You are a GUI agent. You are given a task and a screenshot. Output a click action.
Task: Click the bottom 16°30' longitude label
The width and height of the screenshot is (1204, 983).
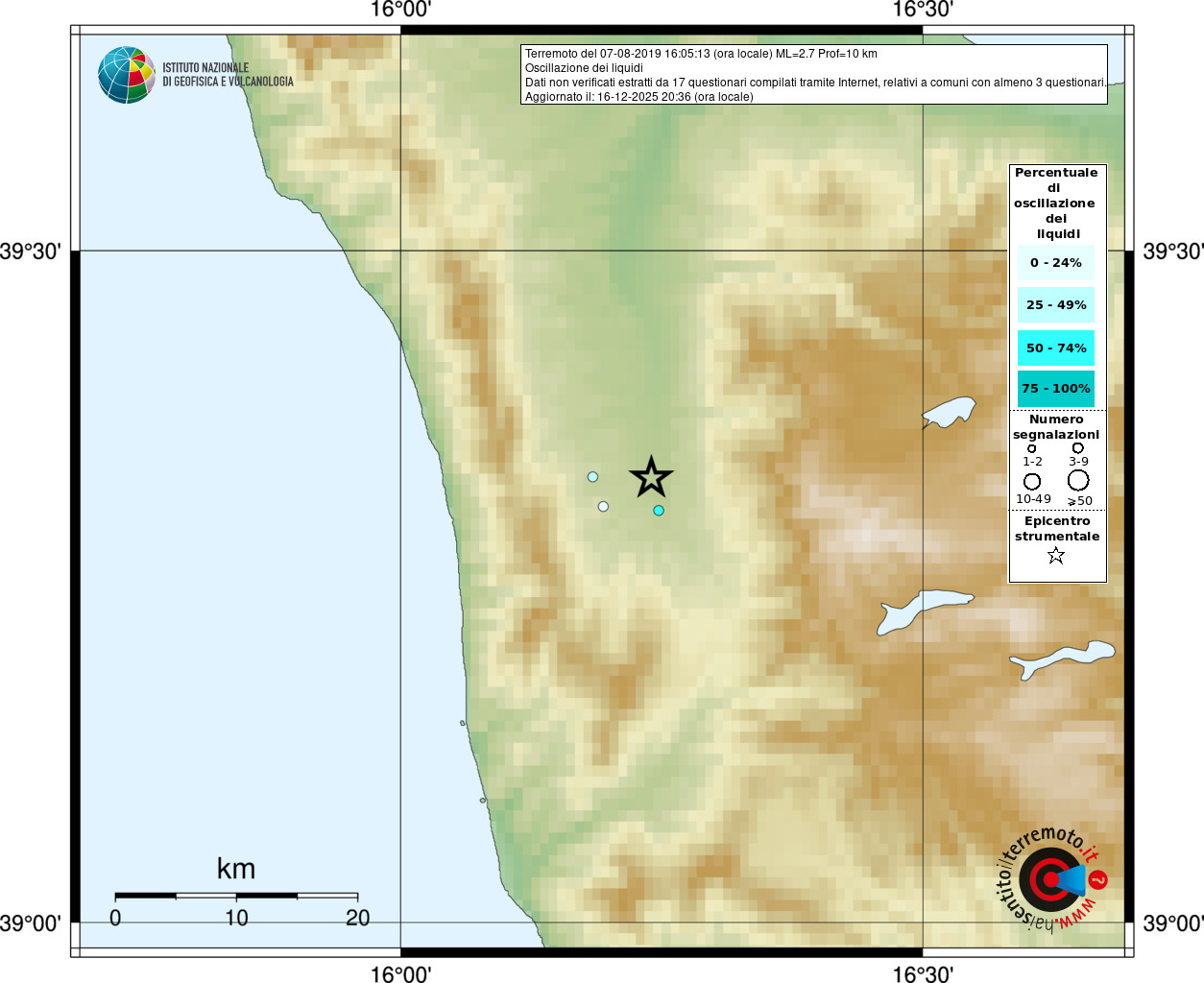(923, 974)
